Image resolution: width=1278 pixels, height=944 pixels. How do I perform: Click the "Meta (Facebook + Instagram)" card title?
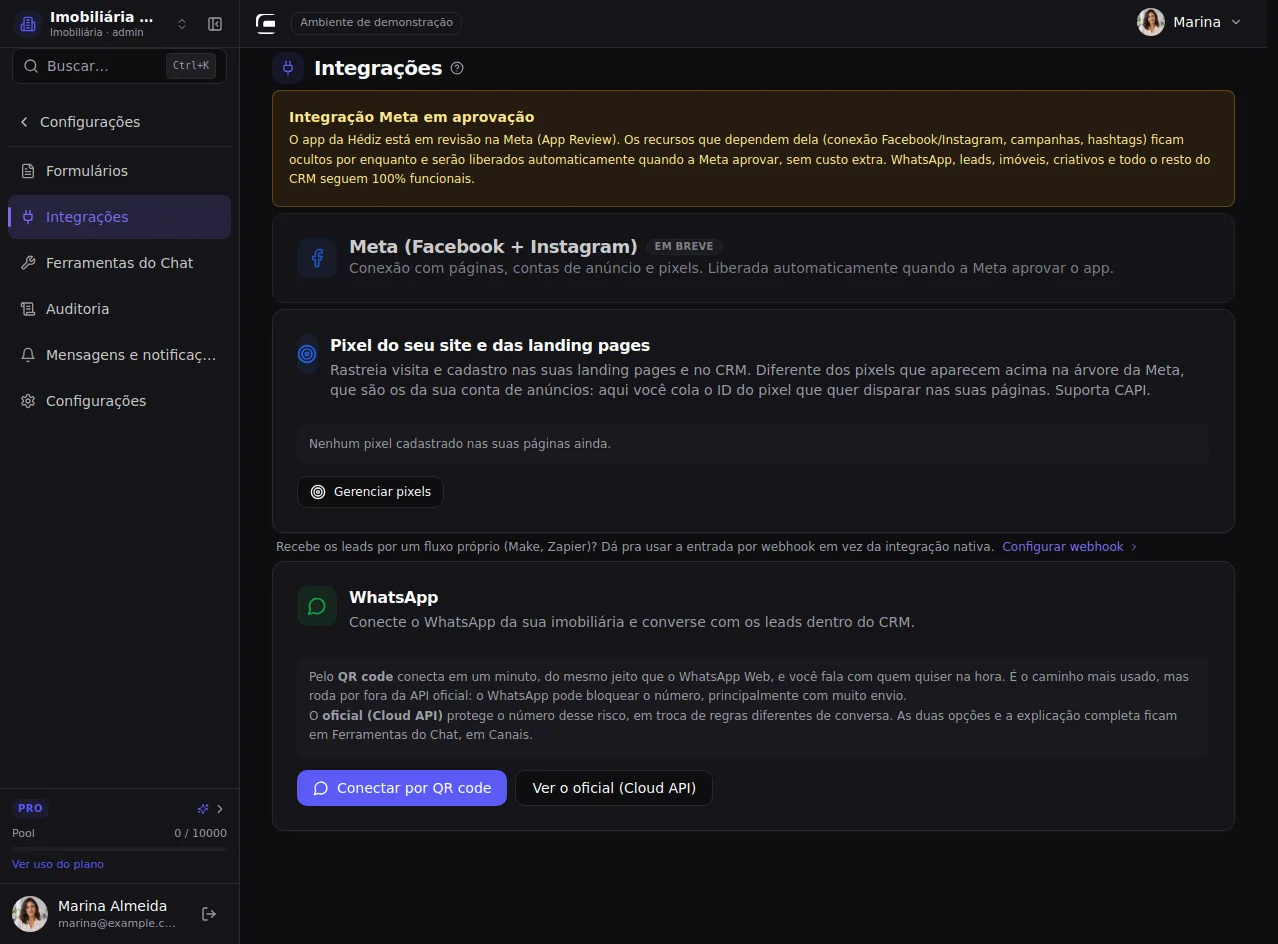493,247
